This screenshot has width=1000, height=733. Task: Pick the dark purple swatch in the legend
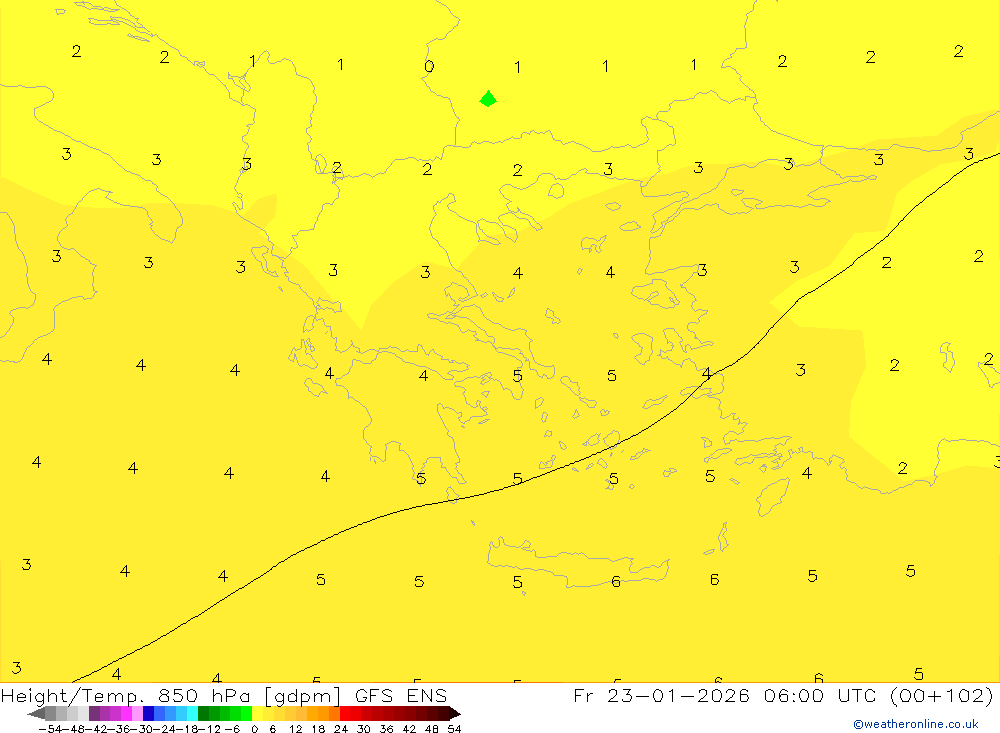point(94,714)
